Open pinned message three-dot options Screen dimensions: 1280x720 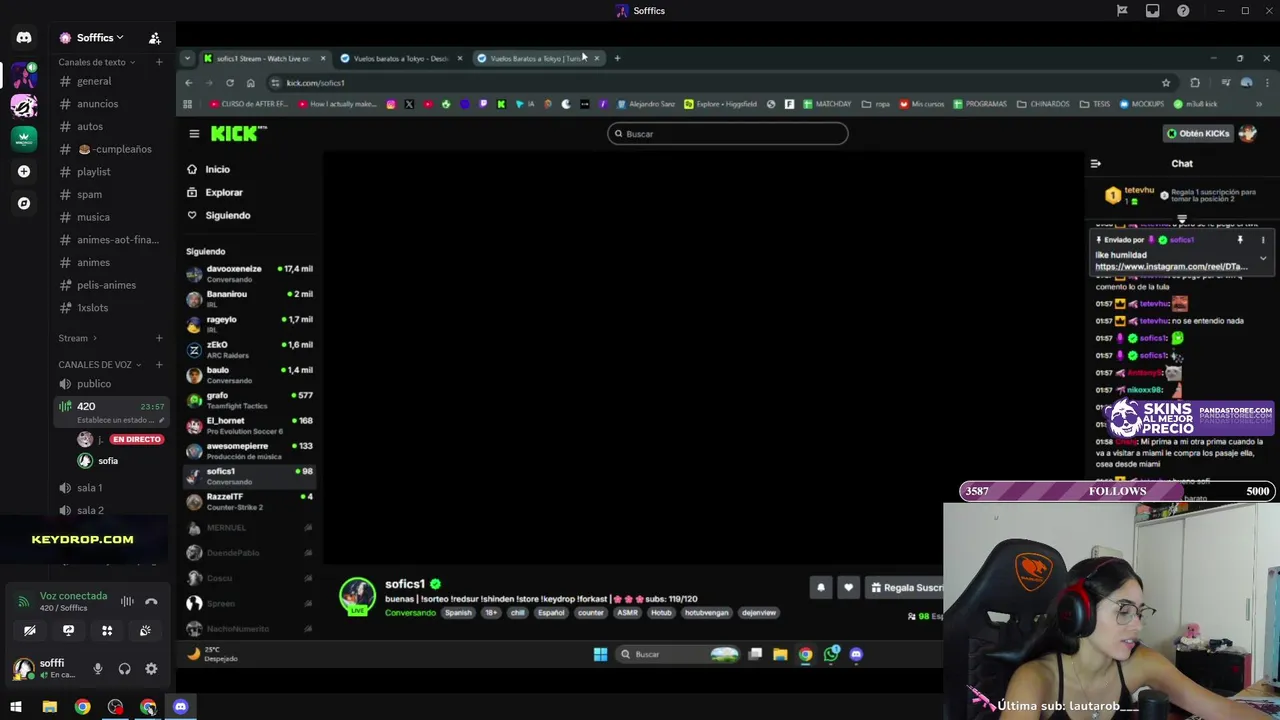coord(1263,240)
